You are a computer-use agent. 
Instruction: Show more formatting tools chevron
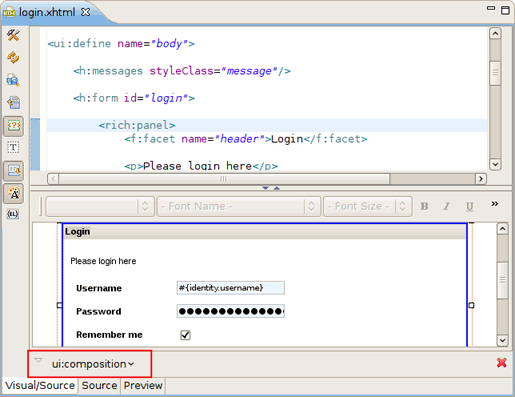coord(495,204)
